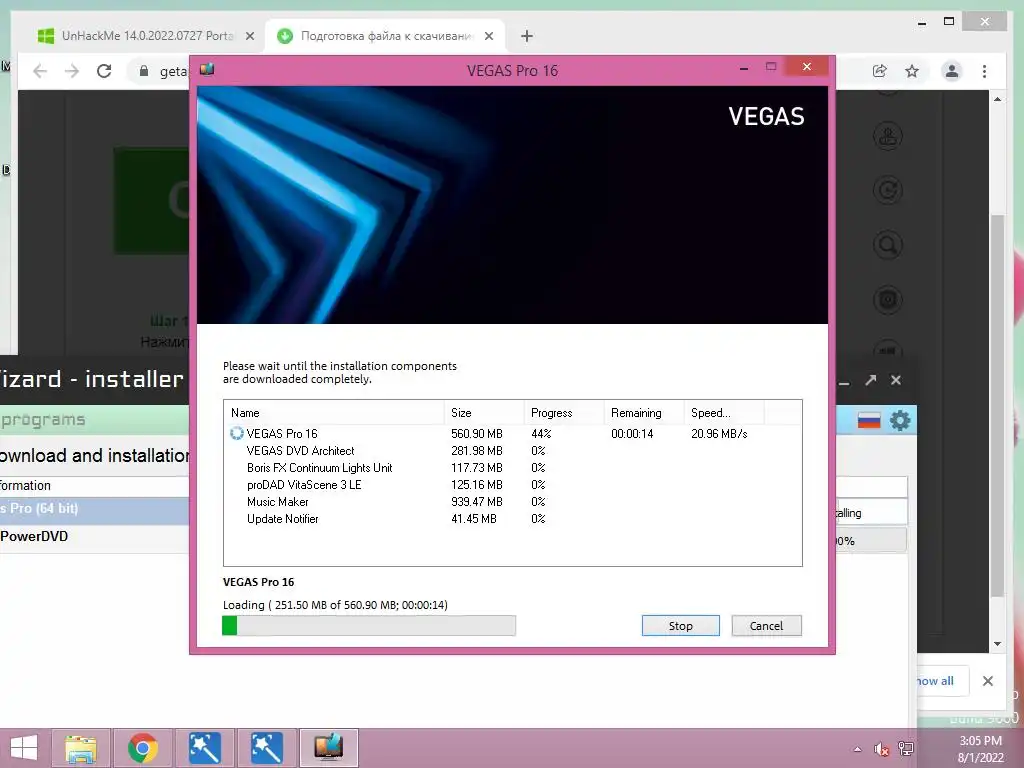Viewport: 1024px width, 768px height.
Task: Click the muted volume tray icon
Action: (x=882, y=749)
